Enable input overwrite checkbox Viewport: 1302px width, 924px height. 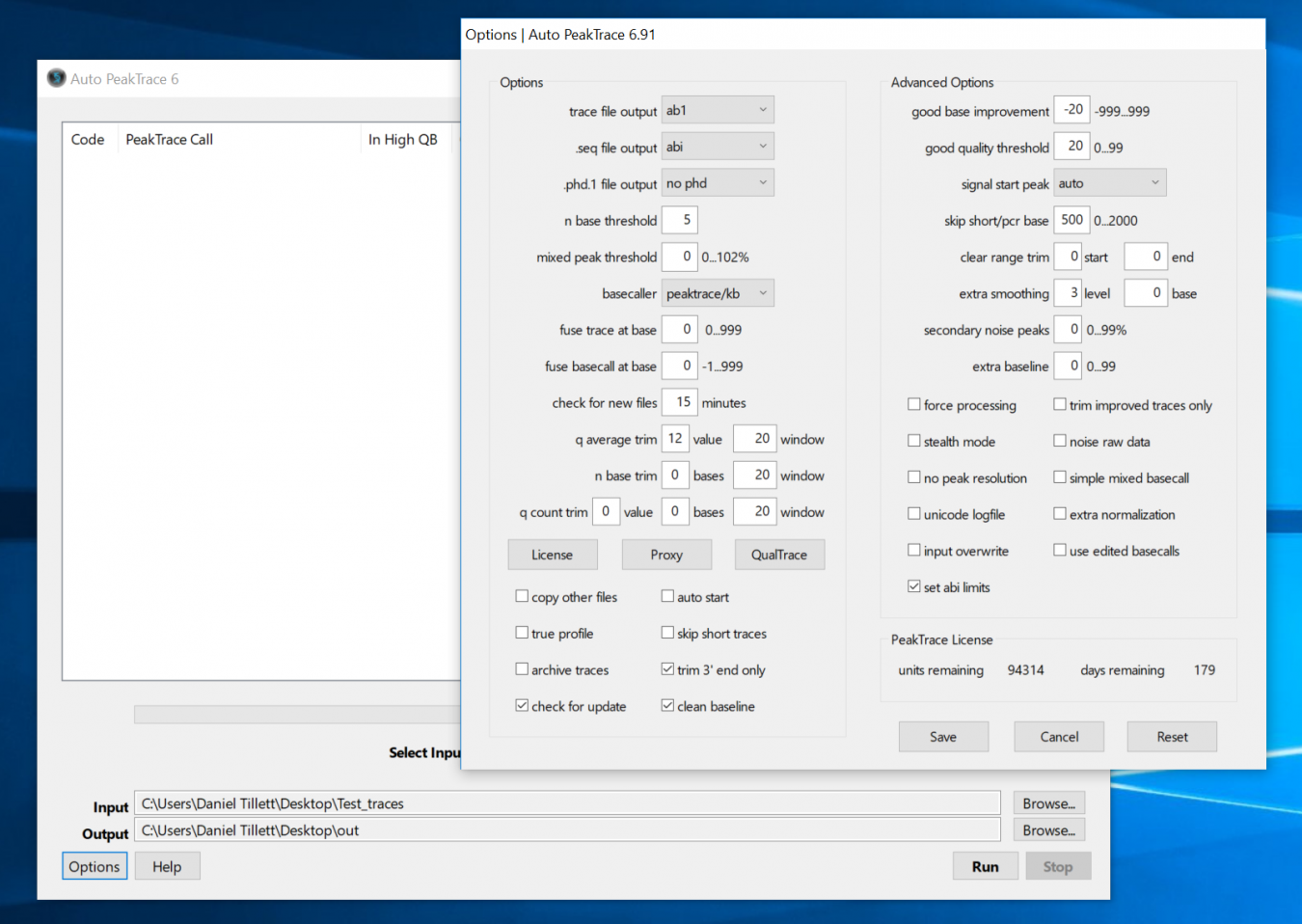pos(914,550)
